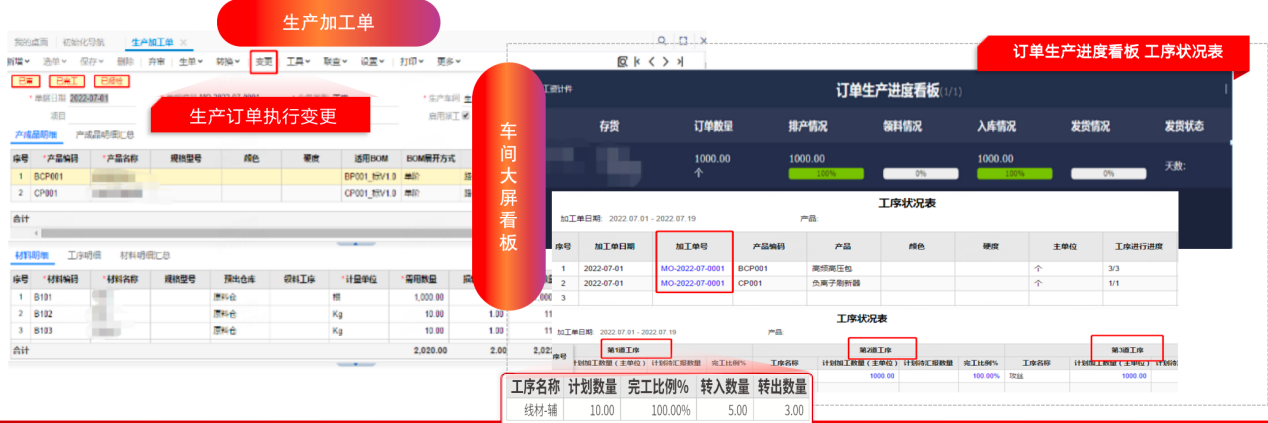Screen dimensions: 1268x423
Task: Open first MO-2022-07-0001 order link
Action: click(x=693, y=268)
